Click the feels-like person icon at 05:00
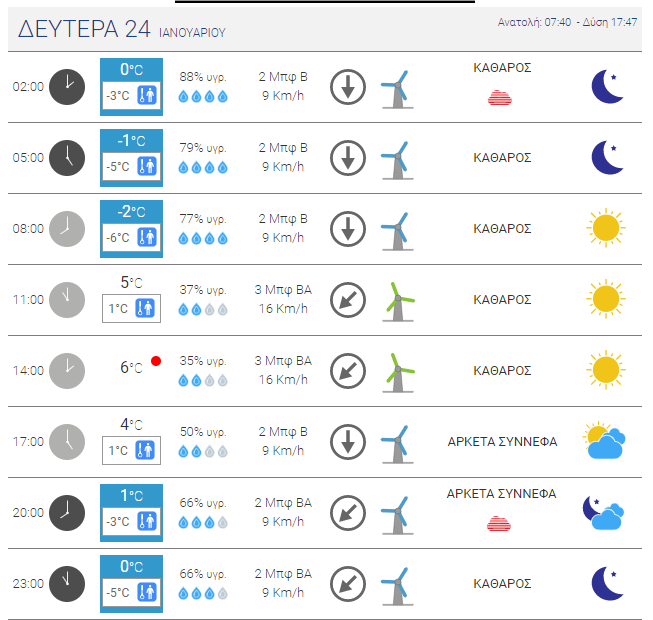Viewport: 653px width, 620px height. pos(147,167)
